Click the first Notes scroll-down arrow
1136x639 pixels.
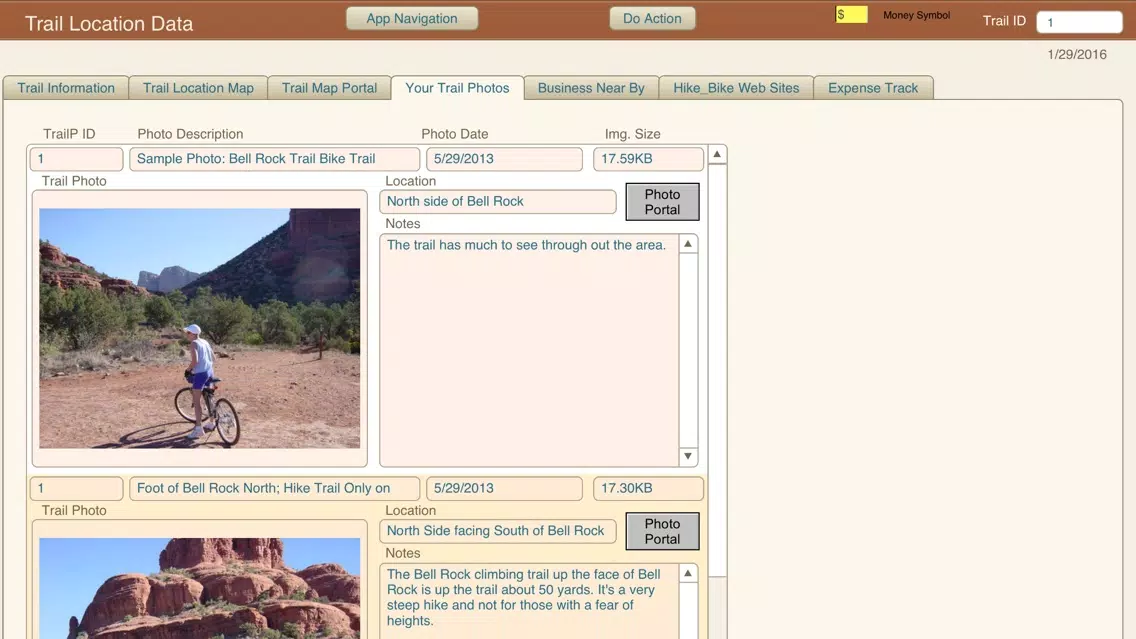pos(688,456)
